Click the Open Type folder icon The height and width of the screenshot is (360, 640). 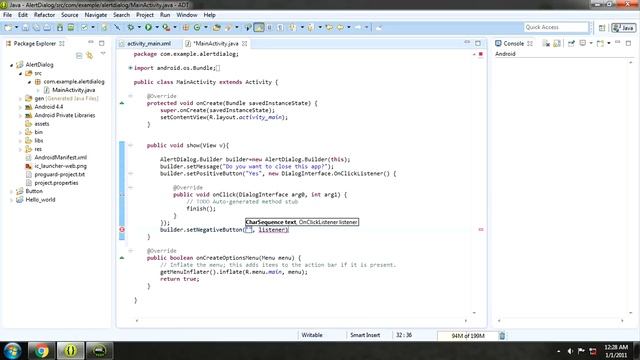[217, 27]
